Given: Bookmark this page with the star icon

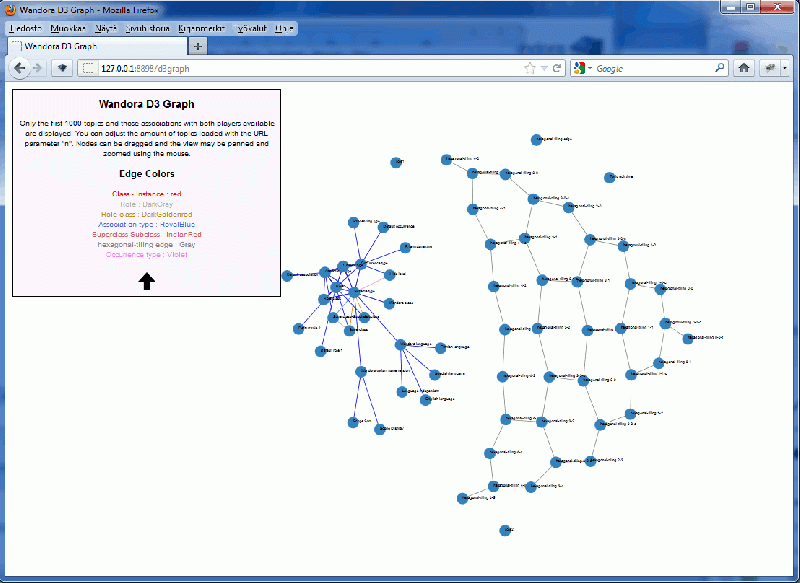Looking at the screenshot, I should point(530,69).
